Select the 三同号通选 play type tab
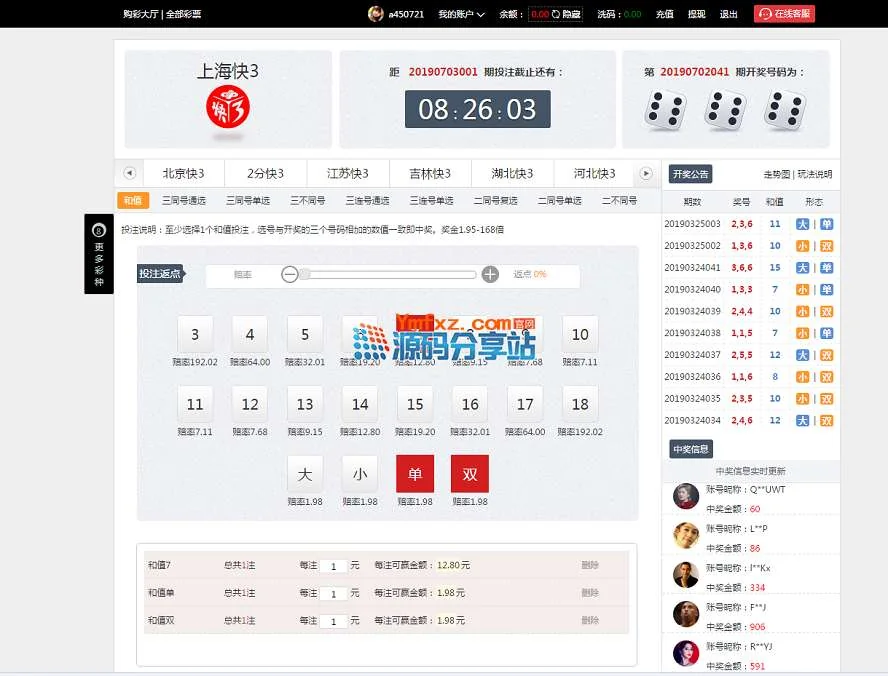This screenshot has height=676, width=888. [184, 201]
